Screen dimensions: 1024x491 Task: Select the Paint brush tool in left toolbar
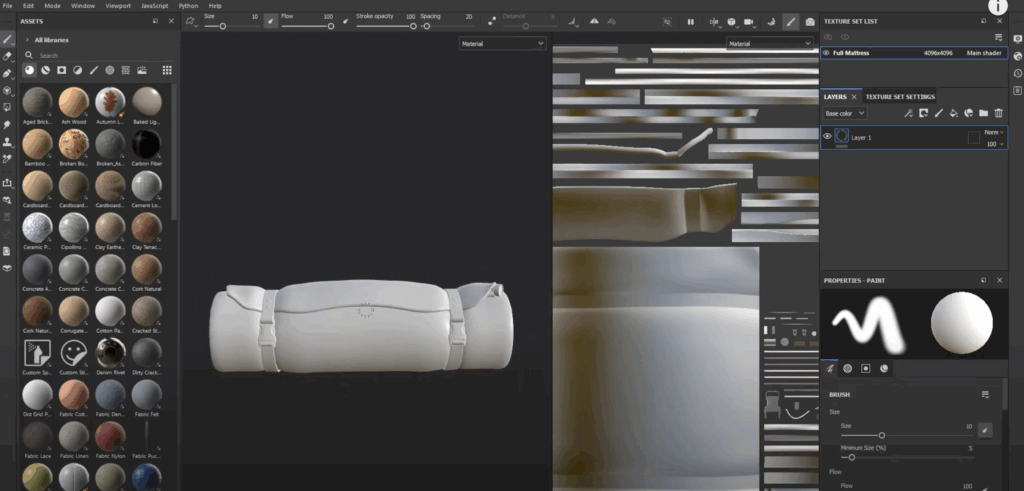(x=7, y=39)
